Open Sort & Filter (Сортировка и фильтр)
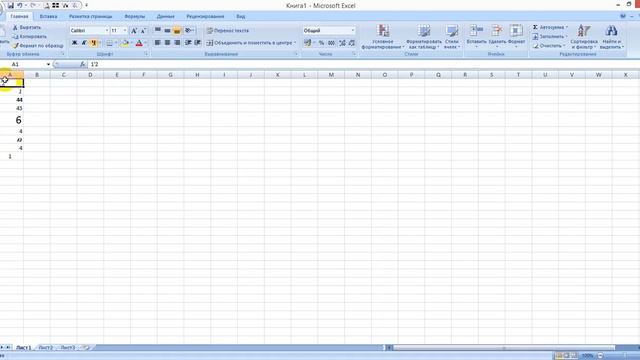The height and width of the screenshot is (360, 640). coord(584,37)
